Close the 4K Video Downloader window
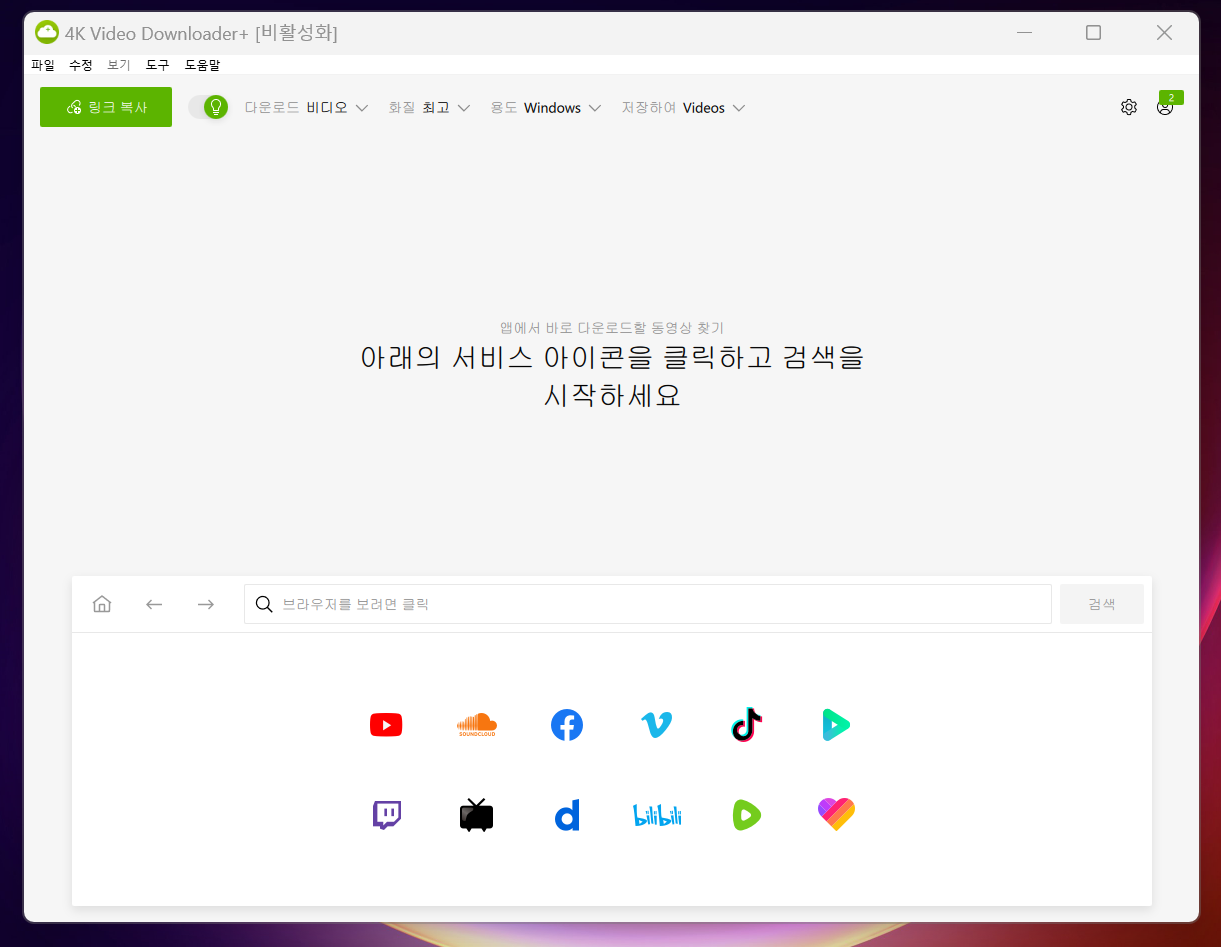Screen dimensions: 1221x947 pos(1164,33)
